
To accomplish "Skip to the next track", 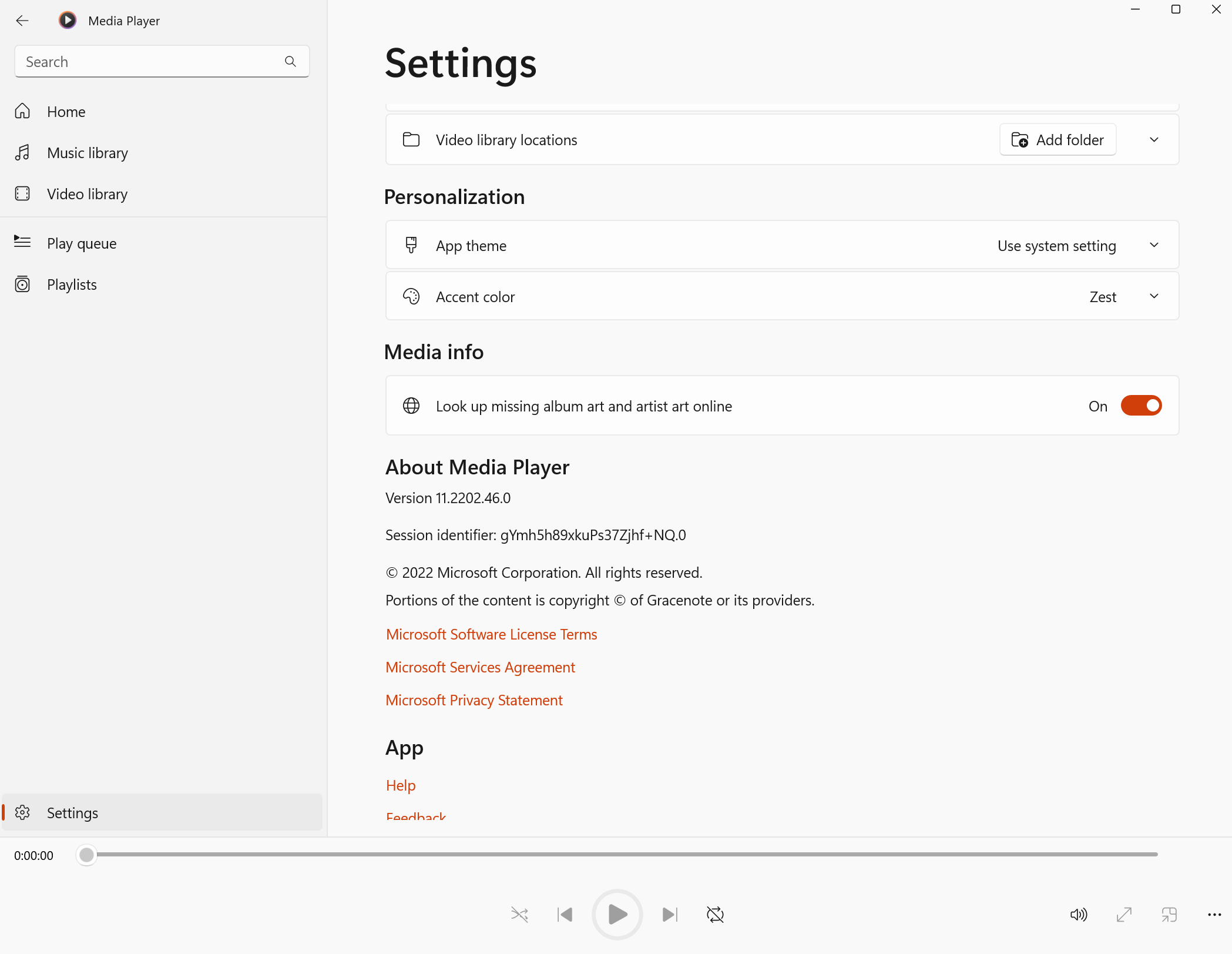I will [670, 915].
